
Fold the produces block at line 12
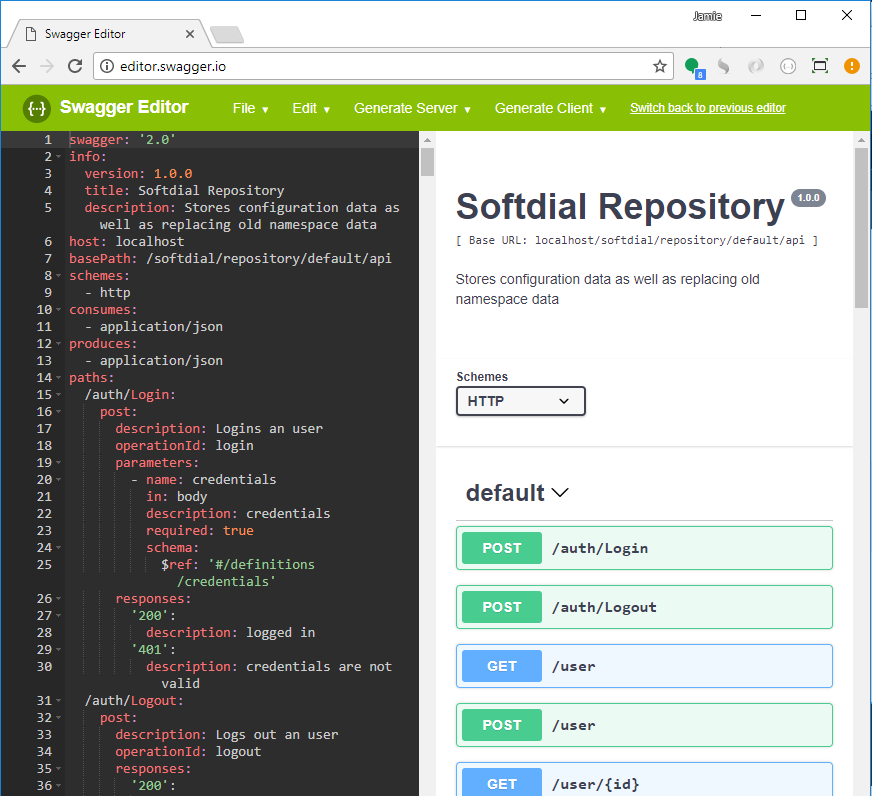[x=58, y=344]
